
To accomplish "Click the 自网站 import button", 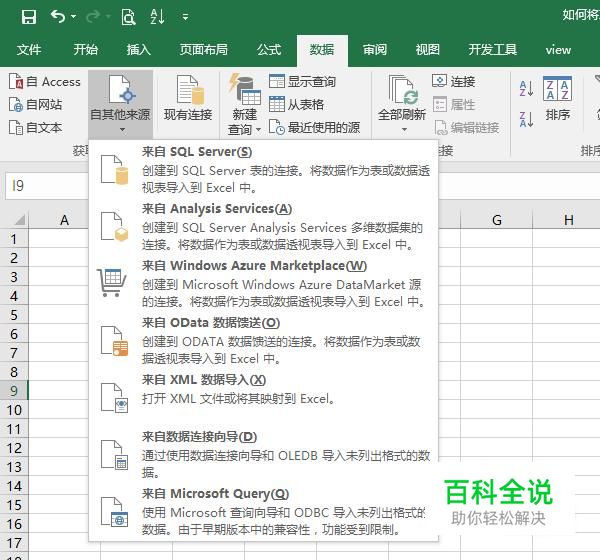I will [35, 104].
